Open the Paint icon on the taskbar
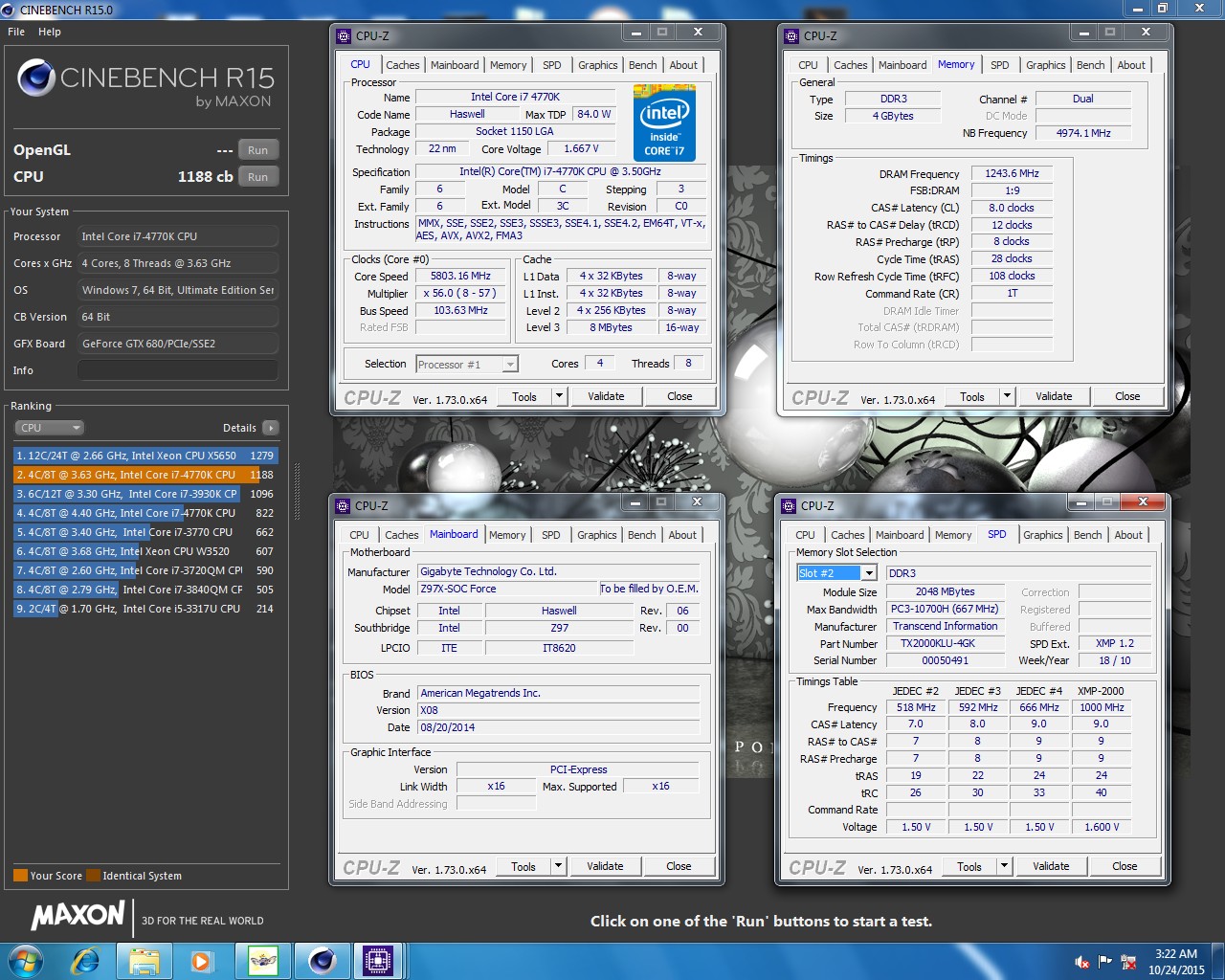 click(x=262, y=961)
